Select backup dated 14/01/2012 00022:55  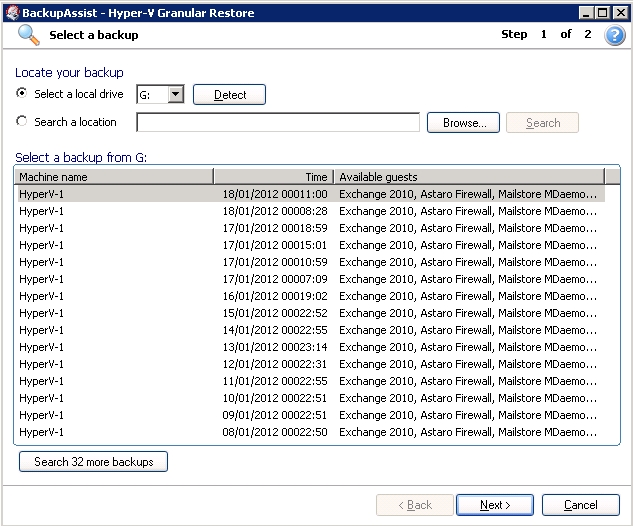pyautogui.click(x=311, y=330)
